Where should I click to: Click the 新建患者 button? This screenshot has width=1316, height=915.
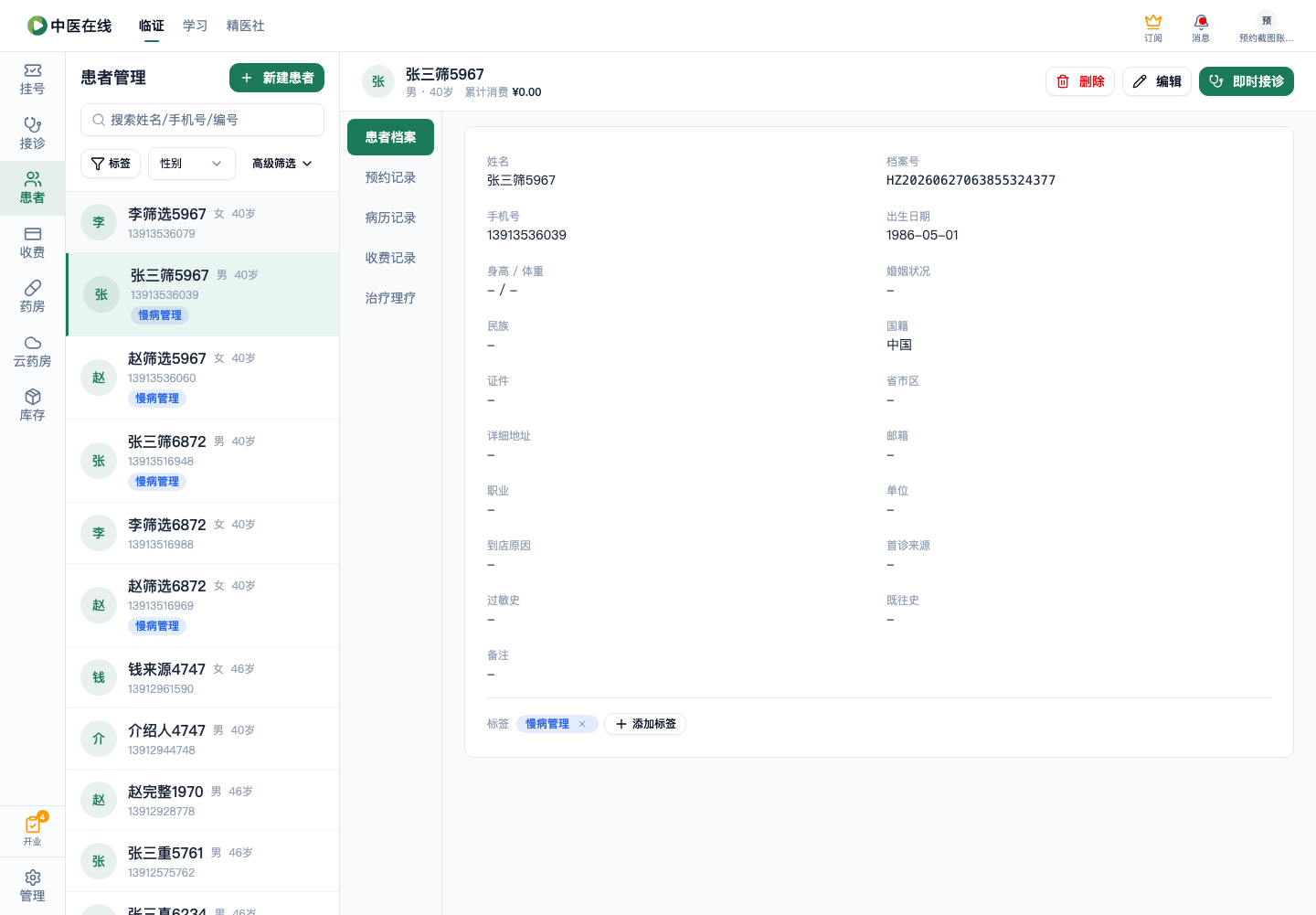[x=277, y=78]
